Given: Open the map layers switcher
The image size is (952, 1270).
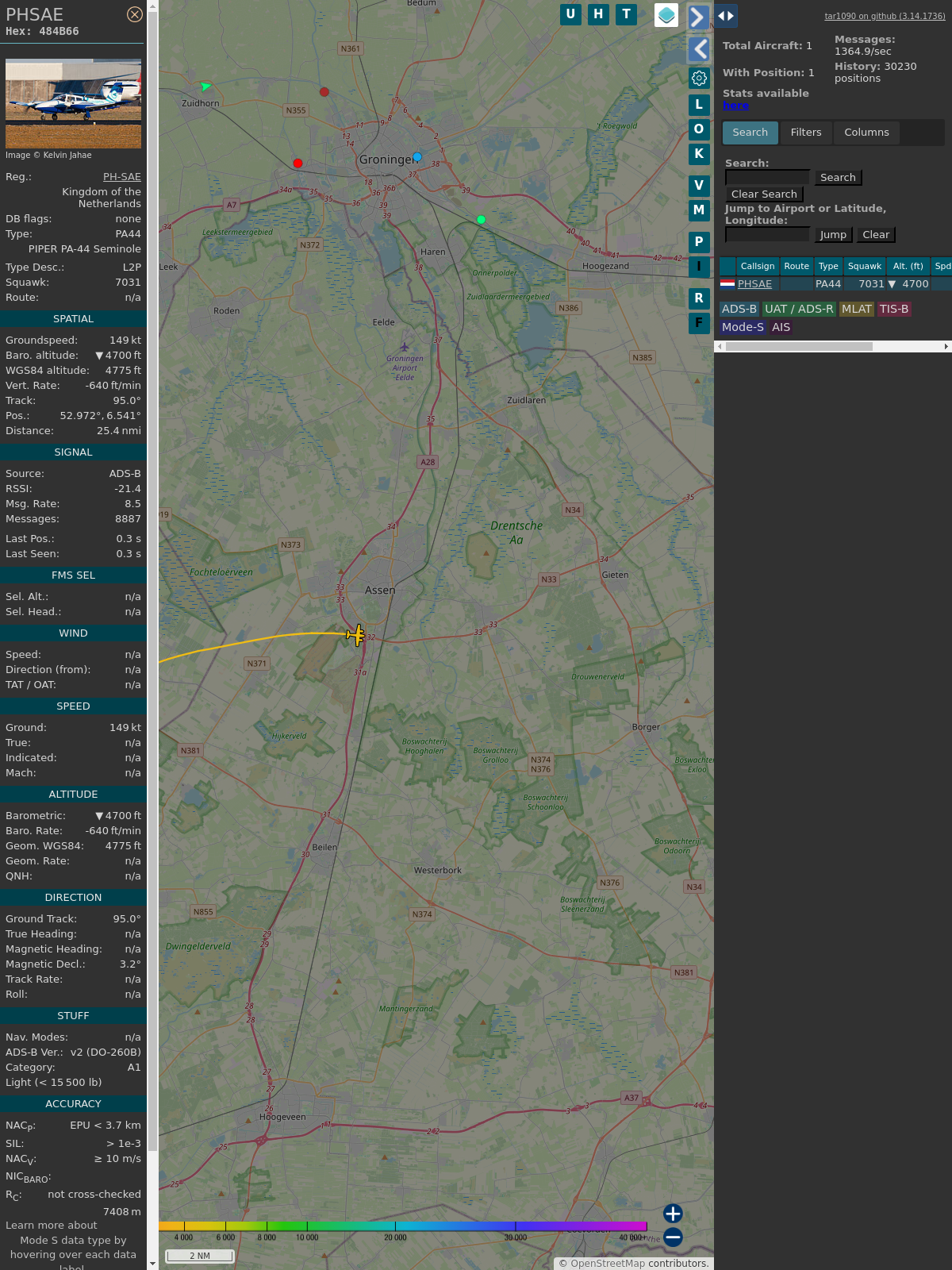Looking at the screenshot, I should point(666,15).
